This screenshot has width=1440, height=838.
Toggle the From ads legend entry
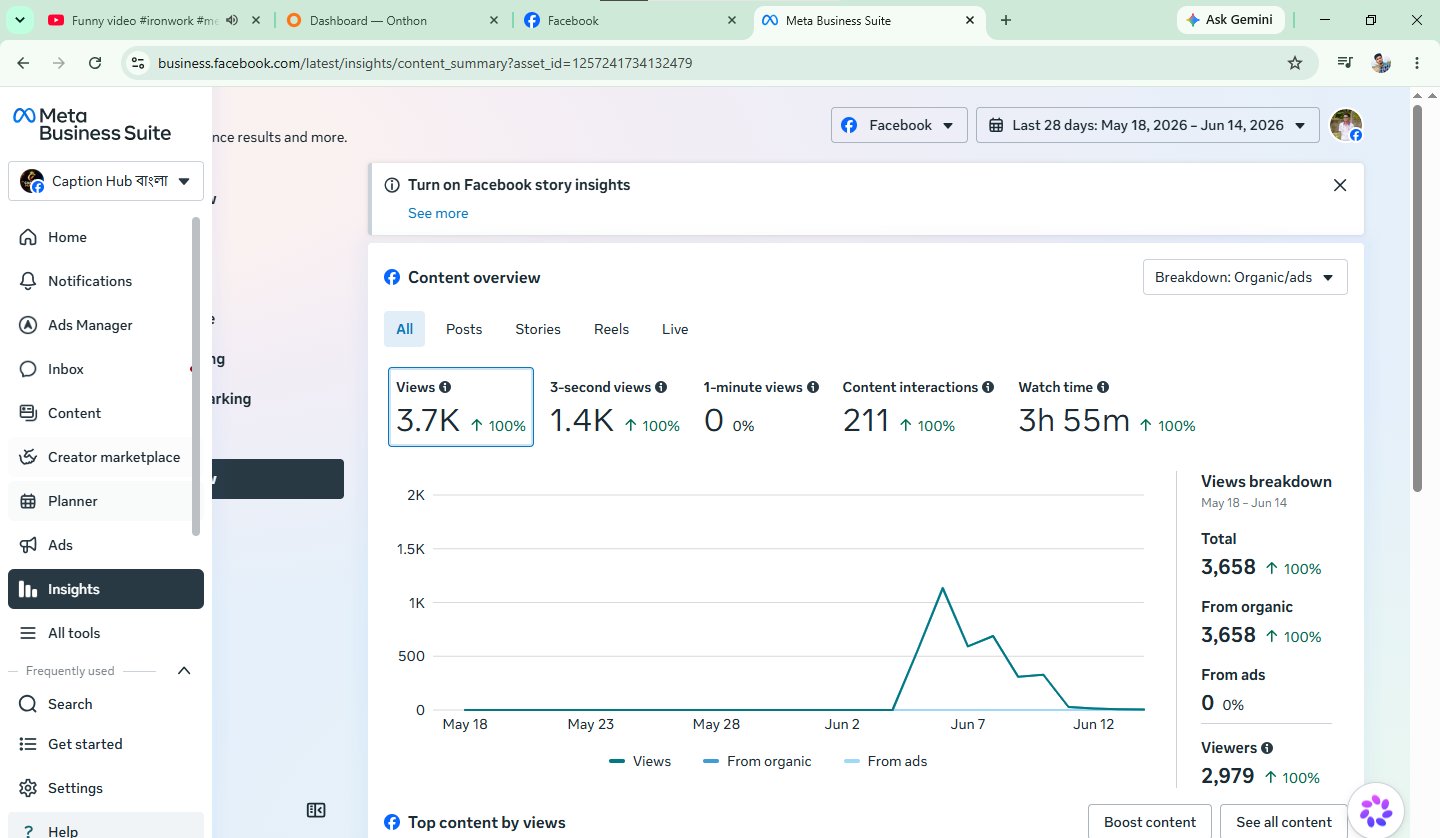886,761
